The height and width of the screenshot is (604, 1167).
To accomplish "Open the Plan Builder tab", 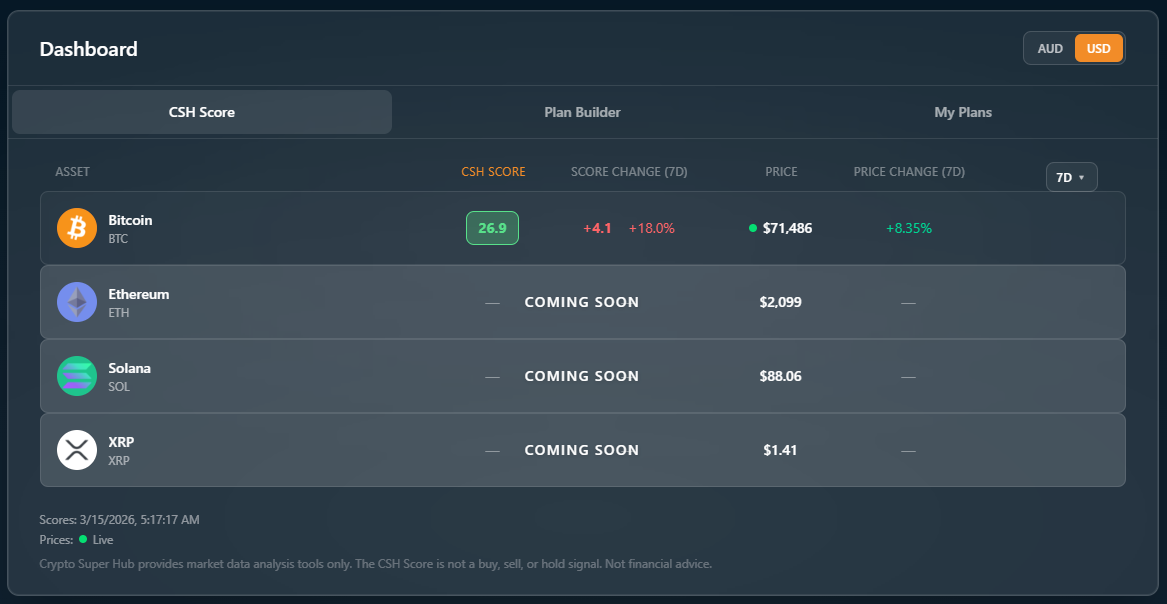I will coord(582,112).
